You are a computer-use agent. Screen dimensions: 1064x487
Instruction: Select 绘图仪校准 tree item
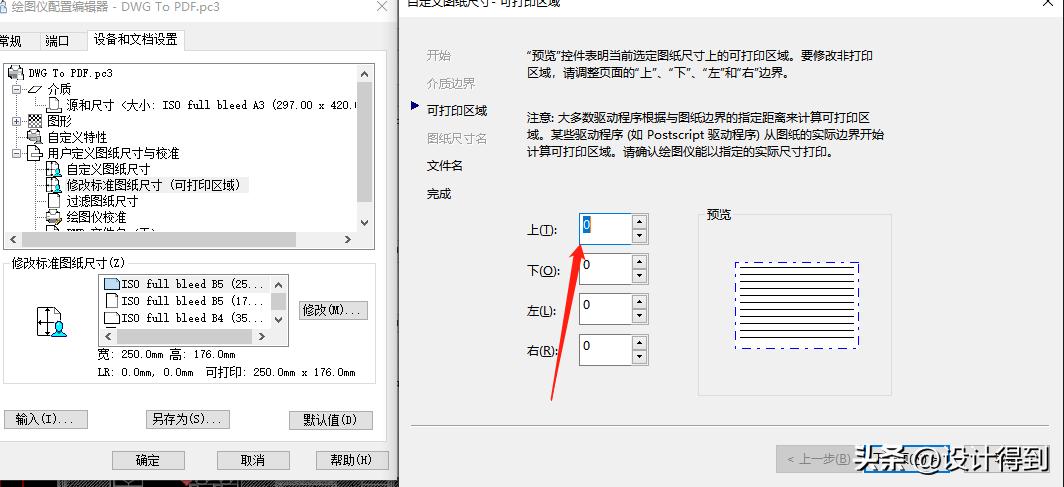coord(96,217)
